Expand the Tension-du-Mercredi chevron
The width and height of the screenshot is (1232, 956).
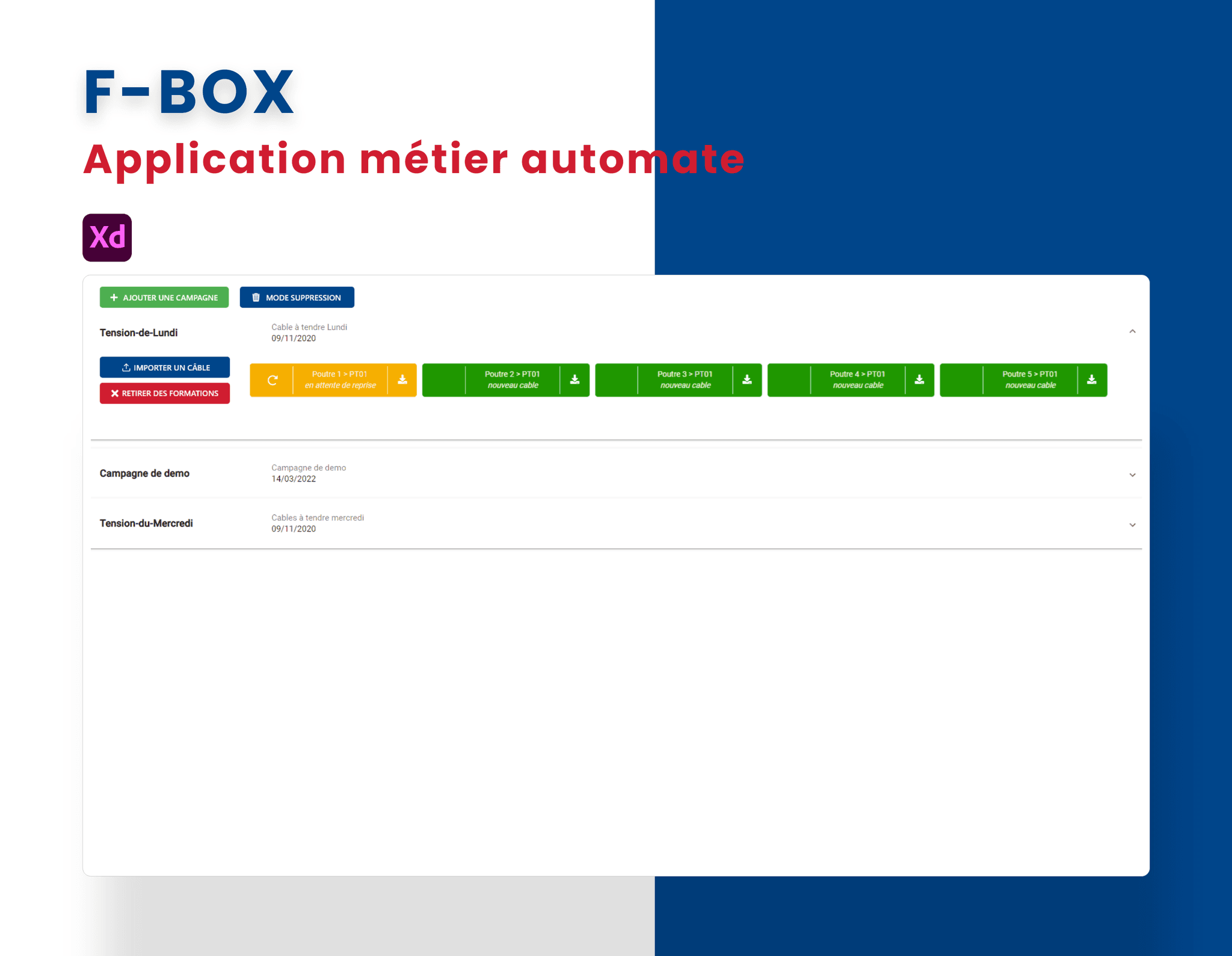point(1132,525)
